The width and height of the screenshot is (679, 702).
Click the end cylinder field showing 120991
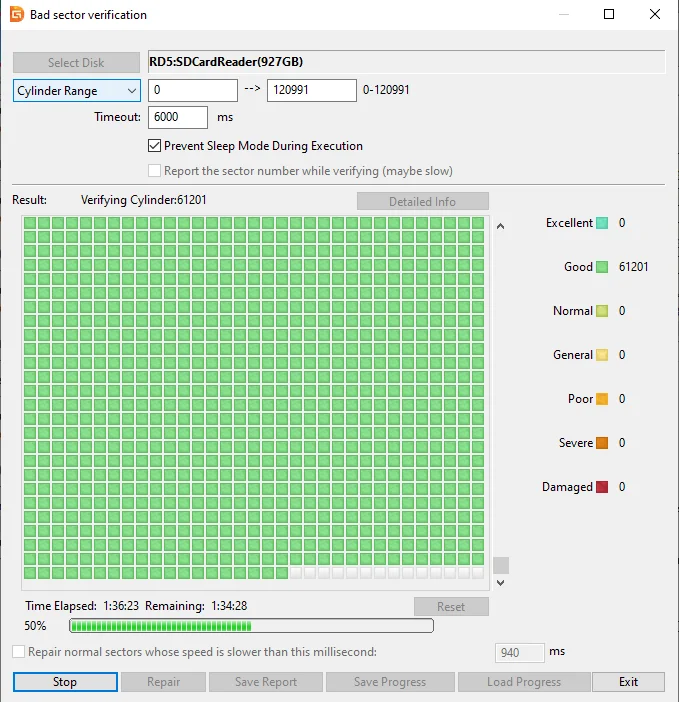click(312, 90)
